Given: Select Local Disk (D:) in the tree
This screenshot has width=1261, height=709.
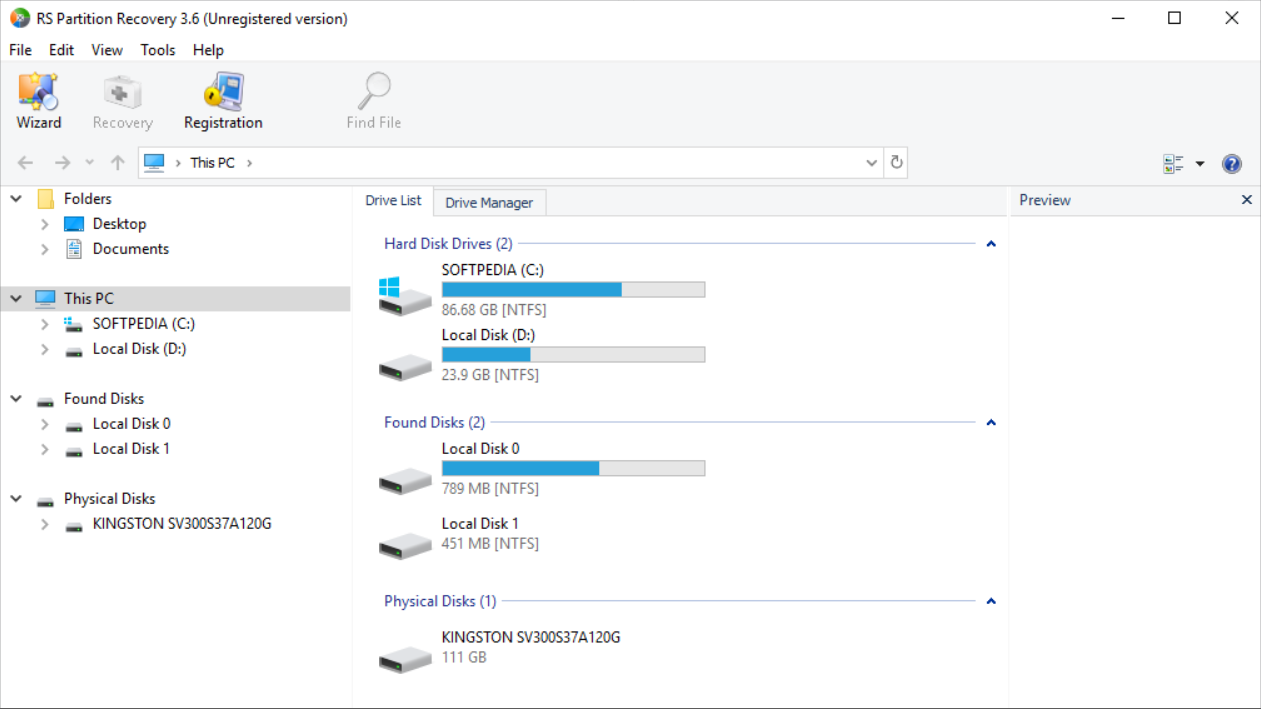Looking at the screenshot, I should [x=139, y=349].
